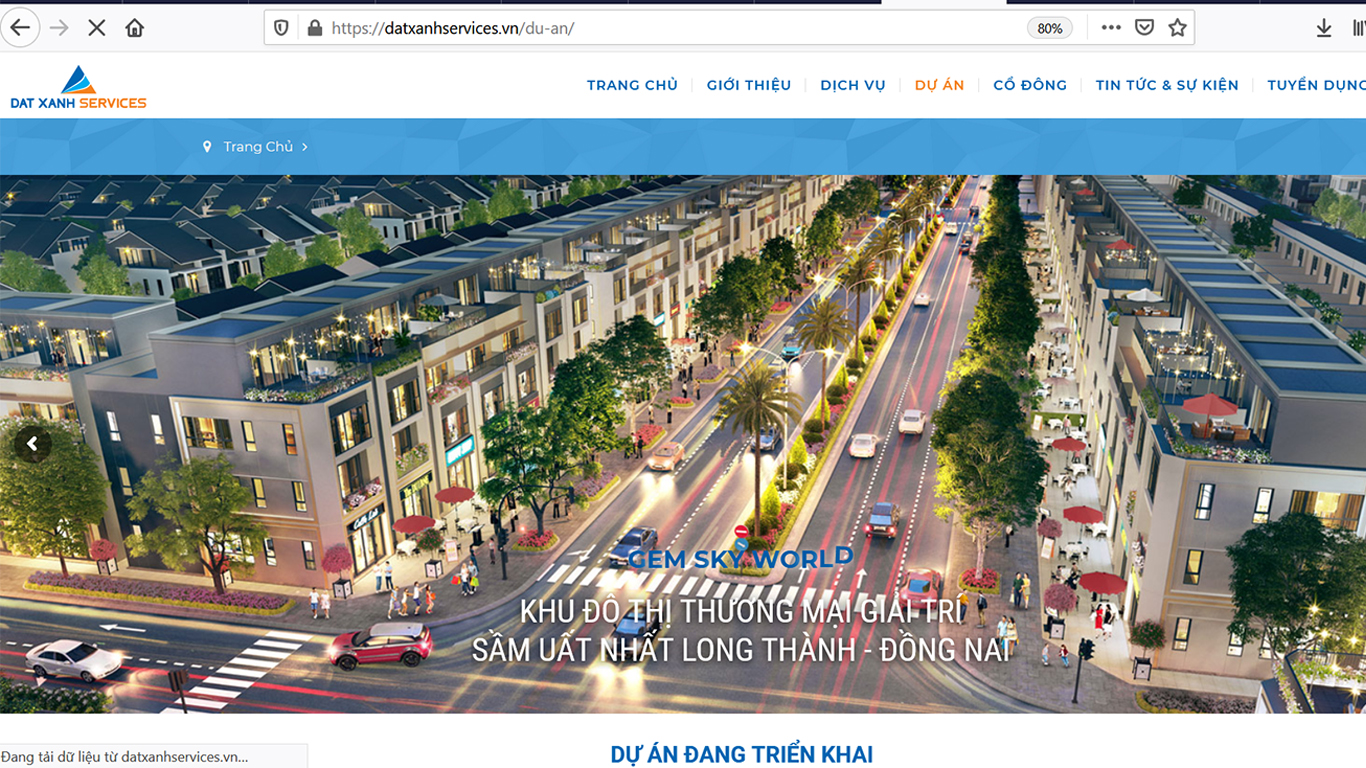Open the Firefox Library sidebar icon

[1359, 27]
